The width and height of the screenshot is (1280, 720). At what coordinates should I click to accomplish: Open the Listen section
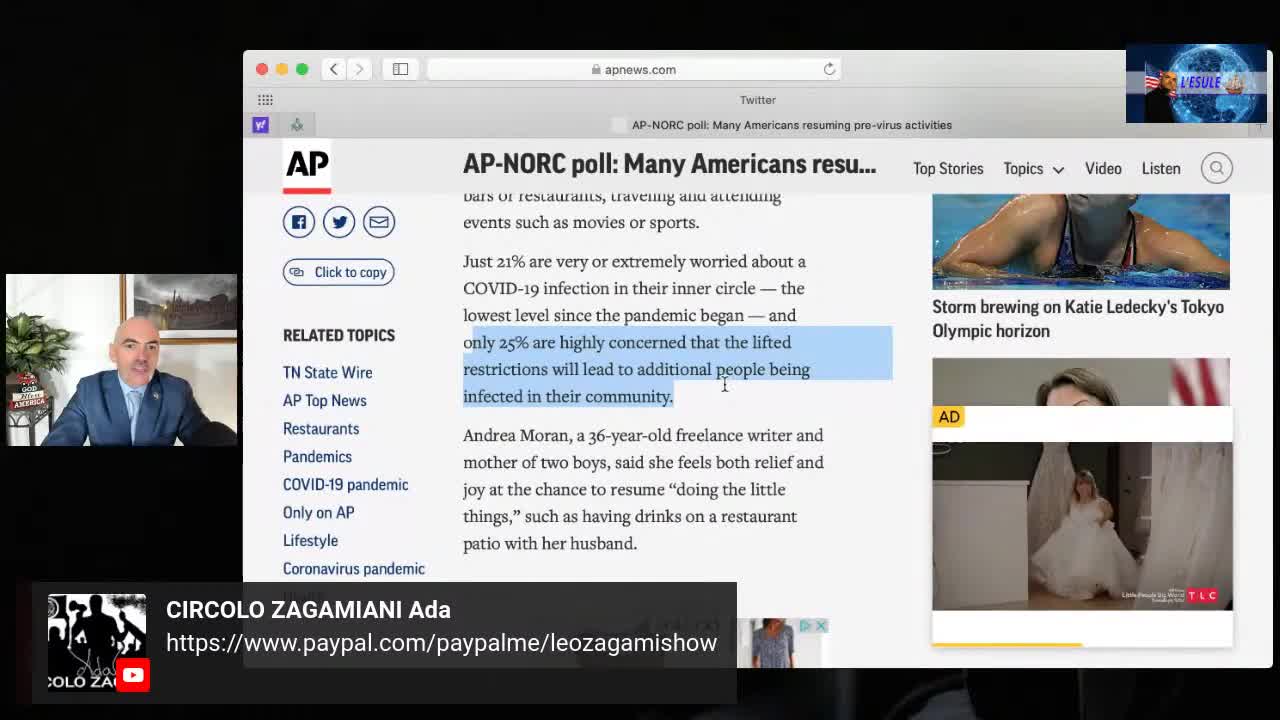pyautogui.click(x=1161, y=168)
